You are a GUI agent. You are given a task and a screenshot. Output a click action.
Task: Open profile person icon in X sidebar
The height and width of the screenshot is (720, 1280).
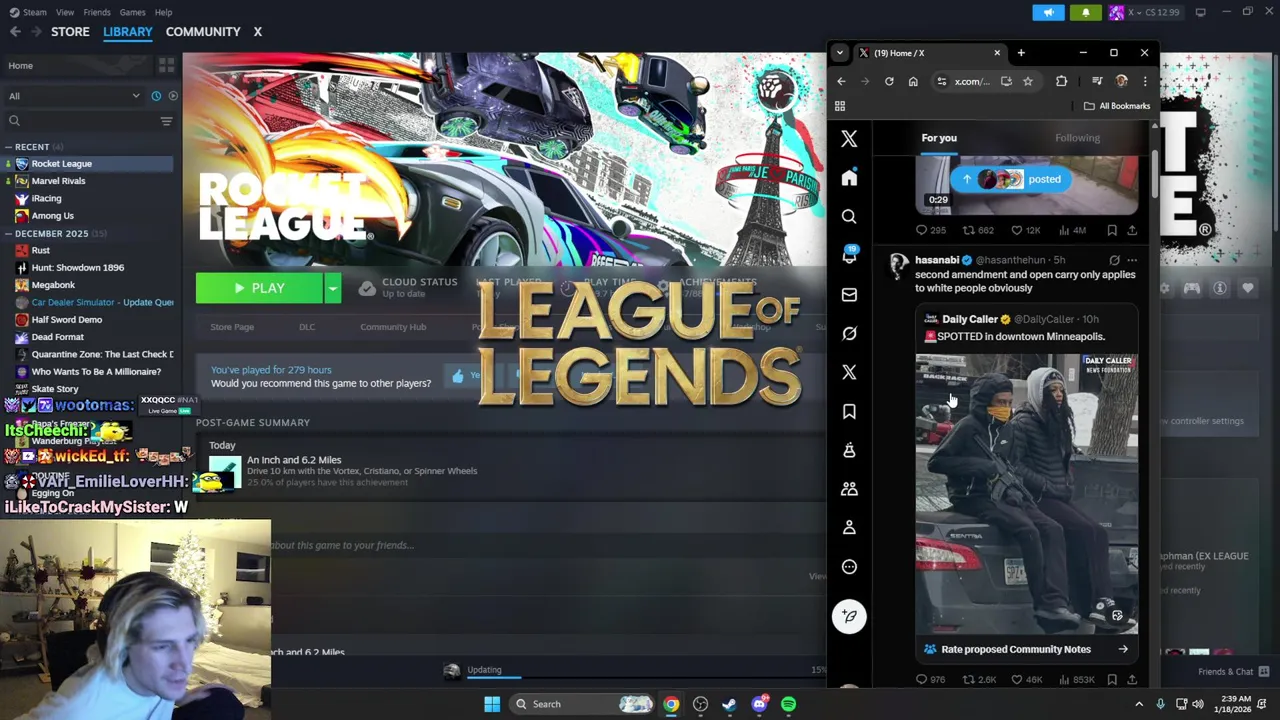click(x=849, y=527)
